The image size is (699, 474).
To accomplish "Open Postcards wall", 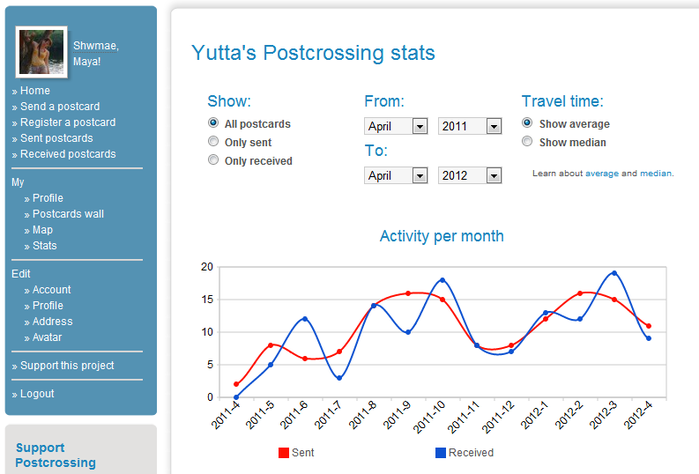I will (68, 214).
